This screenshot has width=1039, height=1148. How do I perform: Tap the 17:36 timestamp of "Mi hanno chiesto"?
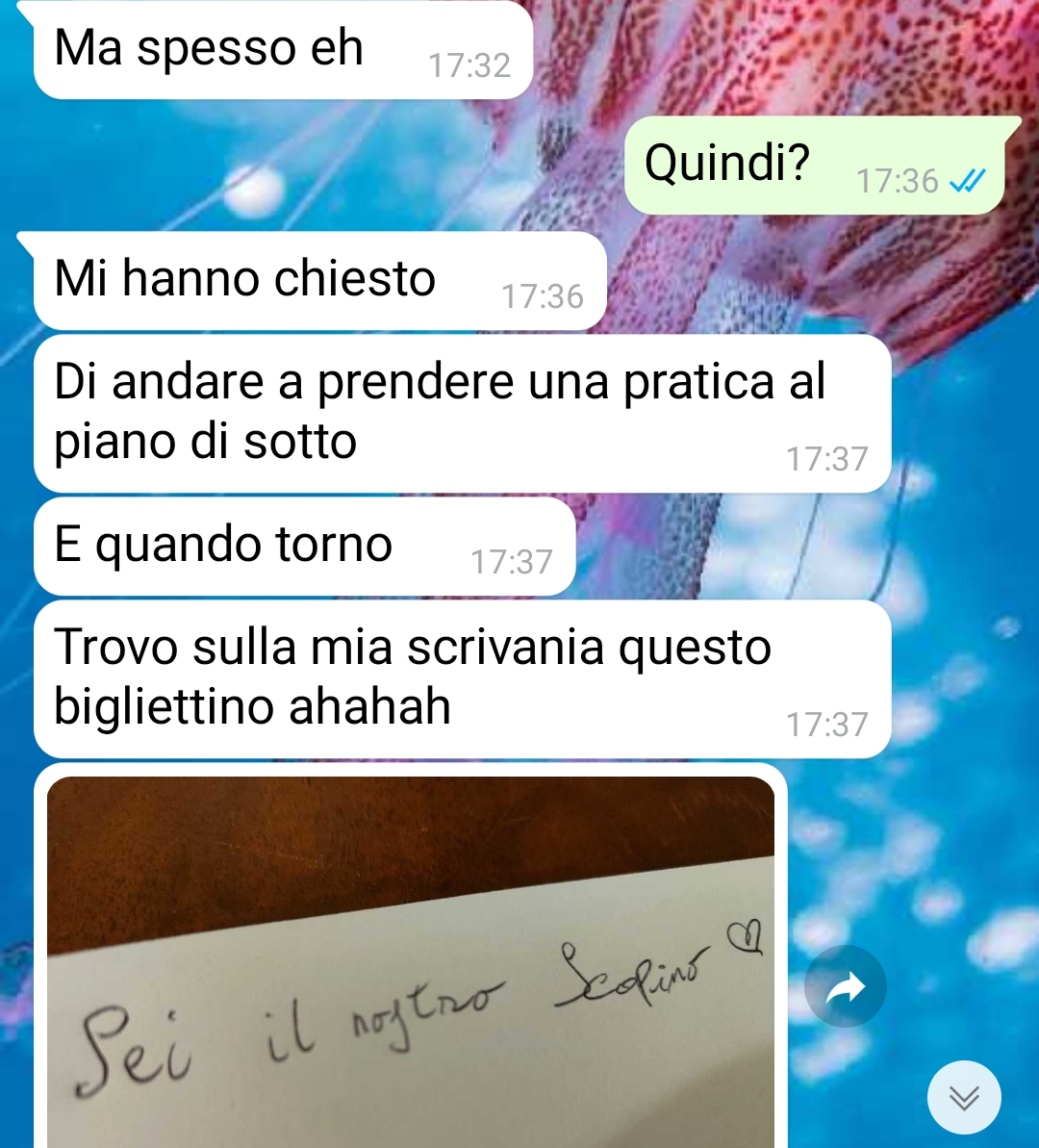[x=542, y=296]
